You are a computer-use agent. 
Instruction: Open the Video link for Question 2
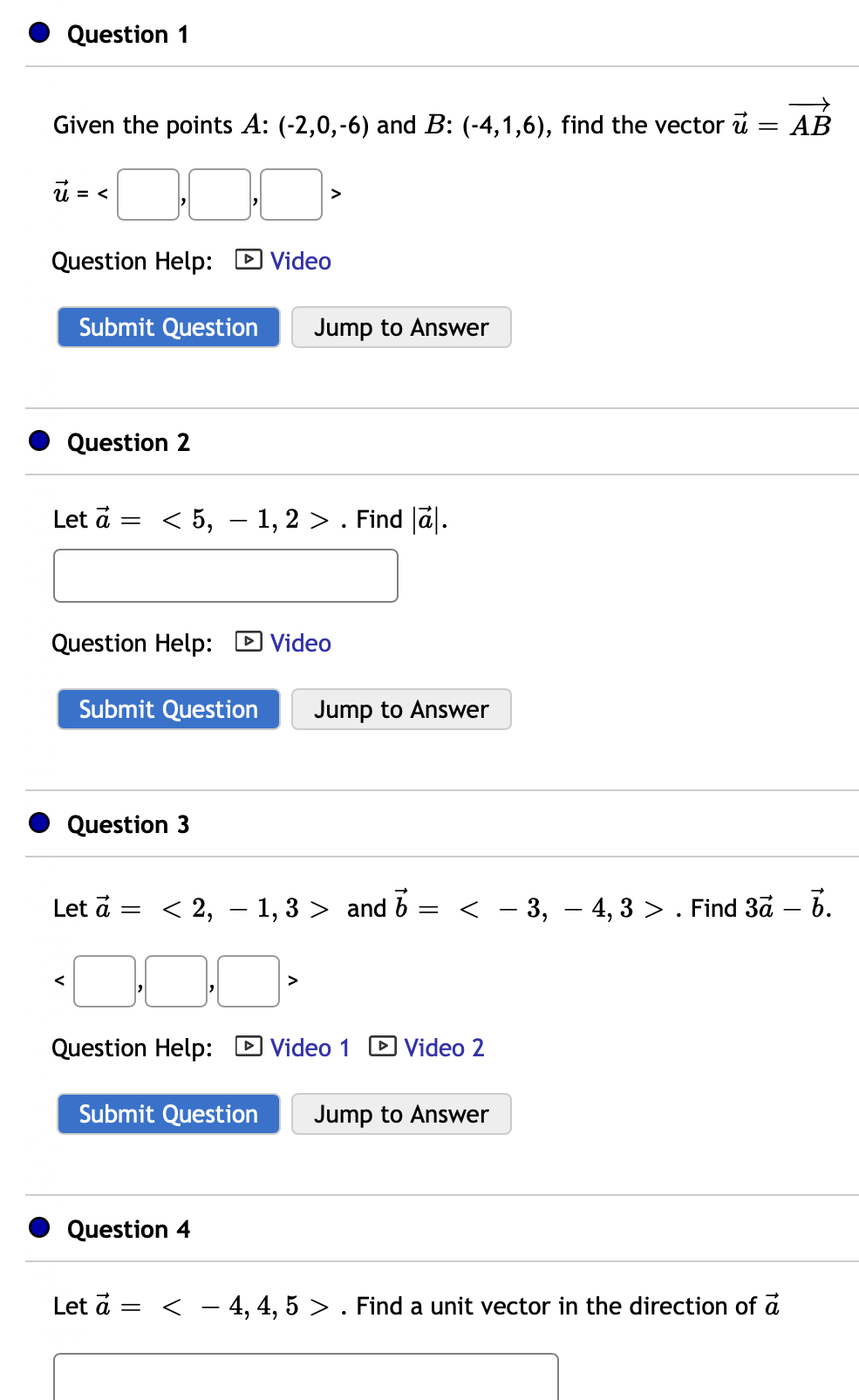(x=301, y=643)
